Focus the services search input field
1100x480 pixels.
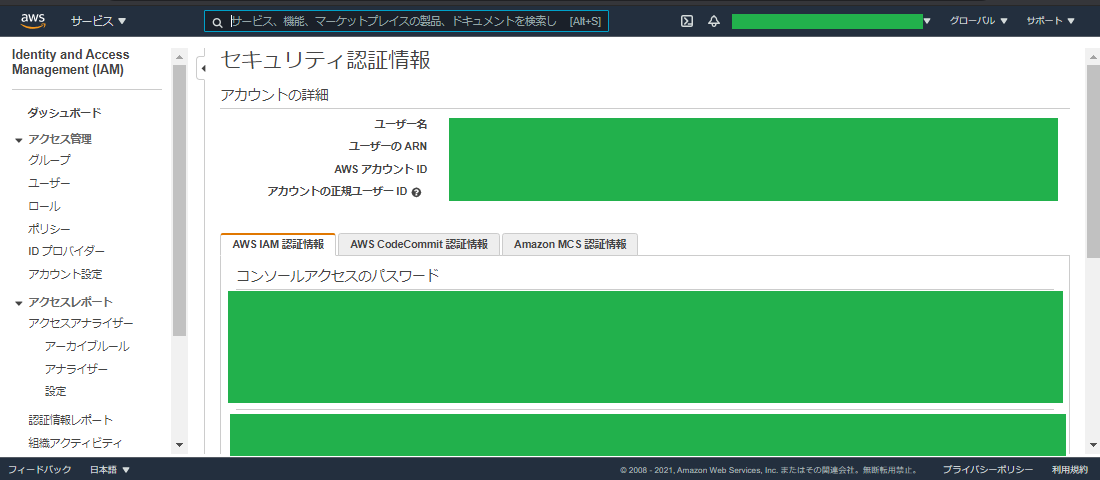tap(406, 21)
